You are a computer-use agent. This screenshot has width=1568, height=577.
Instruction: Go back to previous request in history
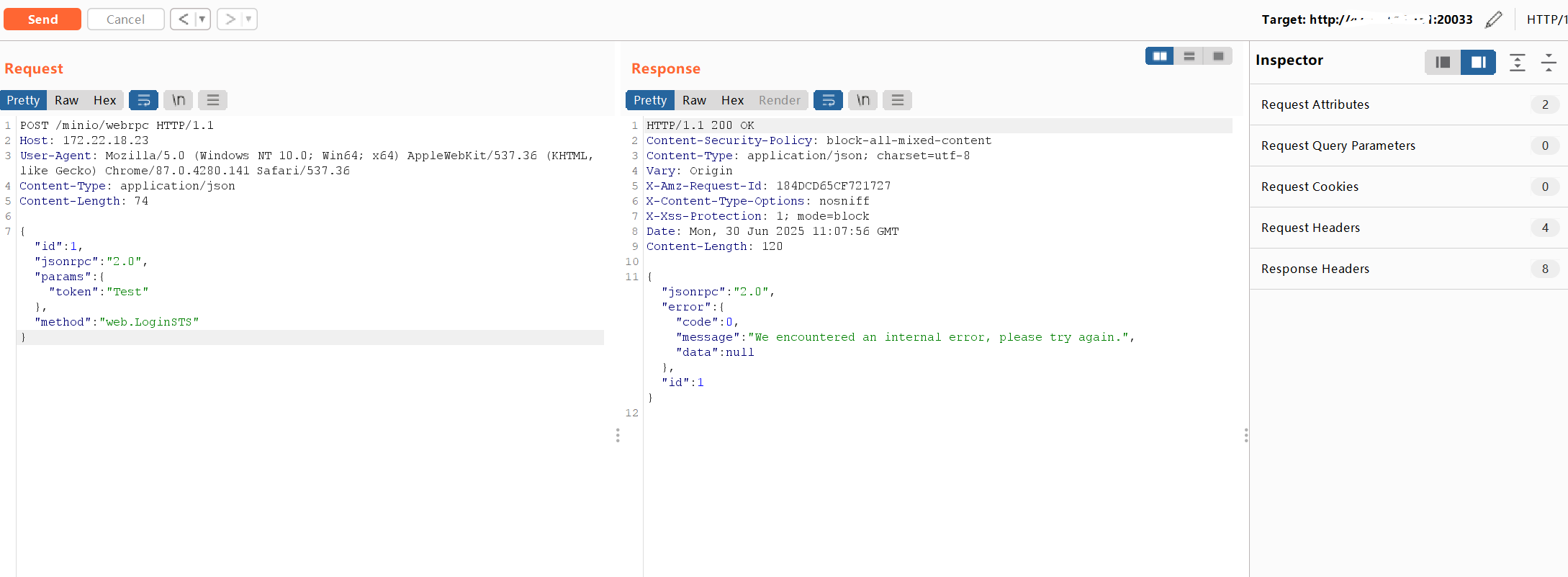[183, 19]
